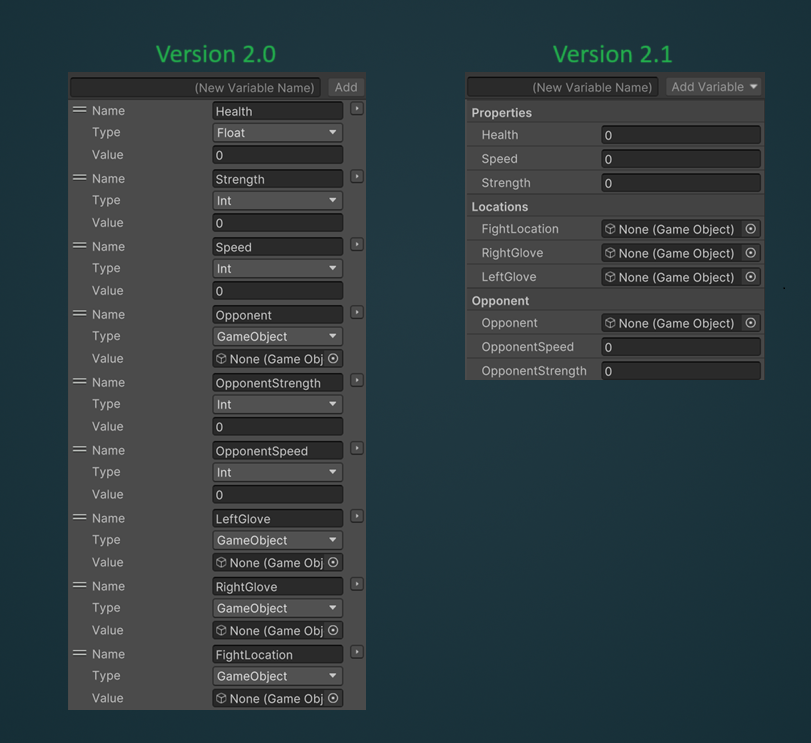The height and width of the screenshot is (743, 811).
Task: Click the Version 2.0 heading text
Action: point(216,54)
